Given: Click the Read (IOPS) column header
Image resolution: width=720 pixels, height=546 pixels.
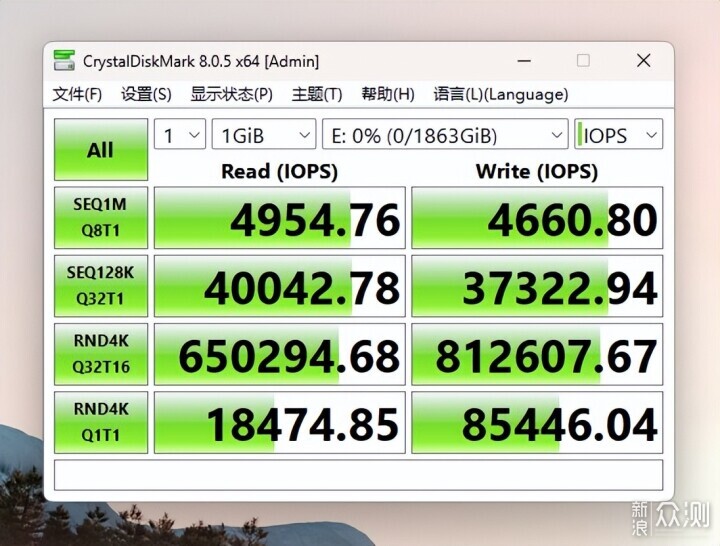Looking at the screenshot, I should [279, 171].
